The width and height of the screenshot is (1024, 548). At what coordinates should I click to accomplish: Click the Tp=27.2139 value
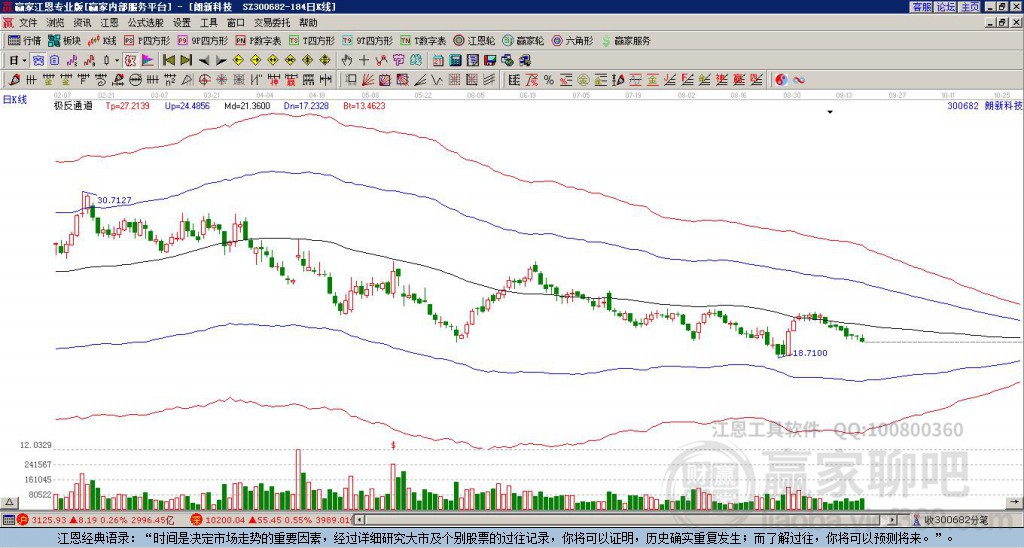[x=127, y=105]
